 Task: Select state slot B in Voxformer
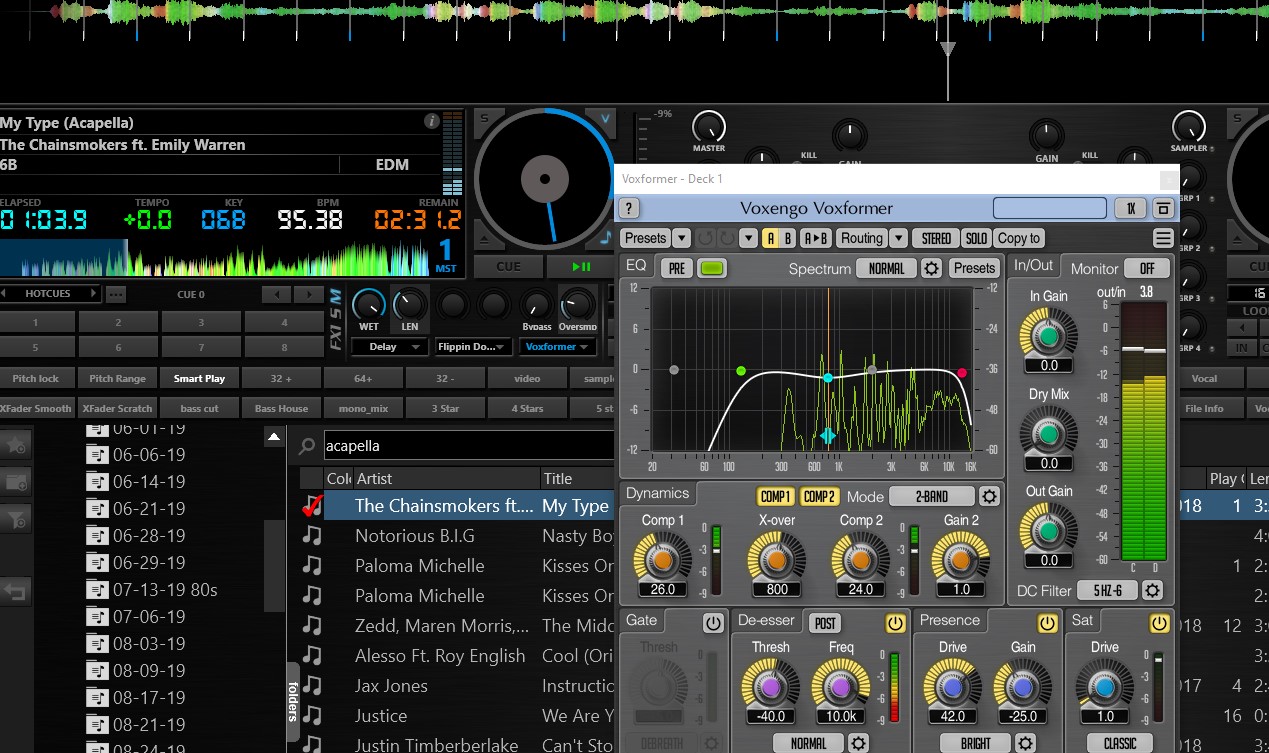pos(789,238)
